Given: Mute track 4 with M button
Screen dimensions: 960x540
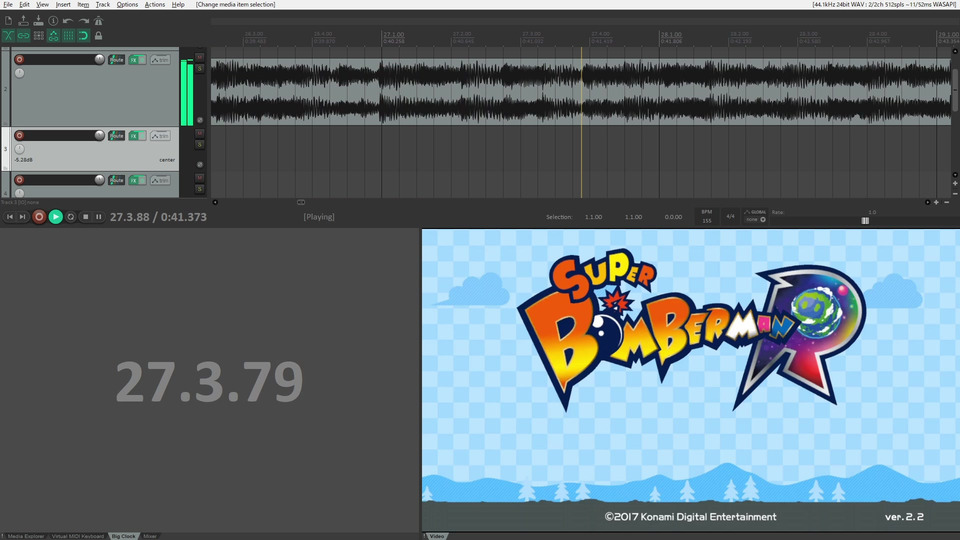Looking at the screenshot, I should click(x=200, y=178).
